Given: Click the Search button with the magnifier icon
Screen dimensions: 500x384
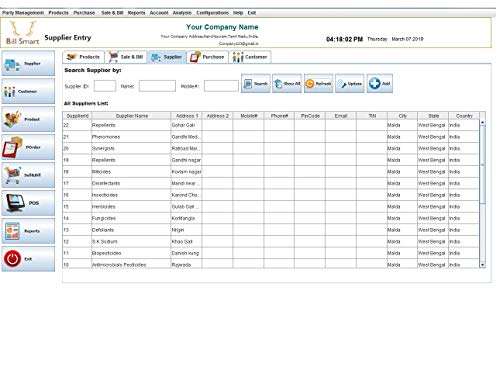Looking at the screenshot, I should tap(256, 84).
